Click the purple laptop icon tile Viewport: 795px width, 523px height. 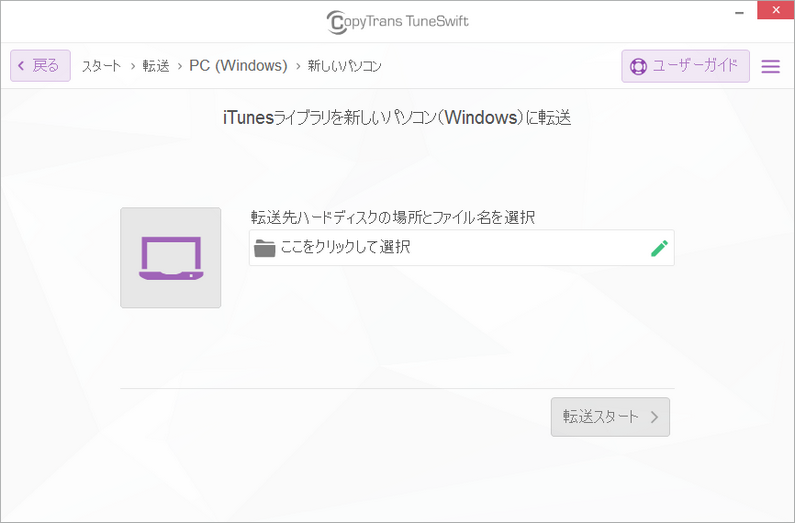[x=170, y=257]
